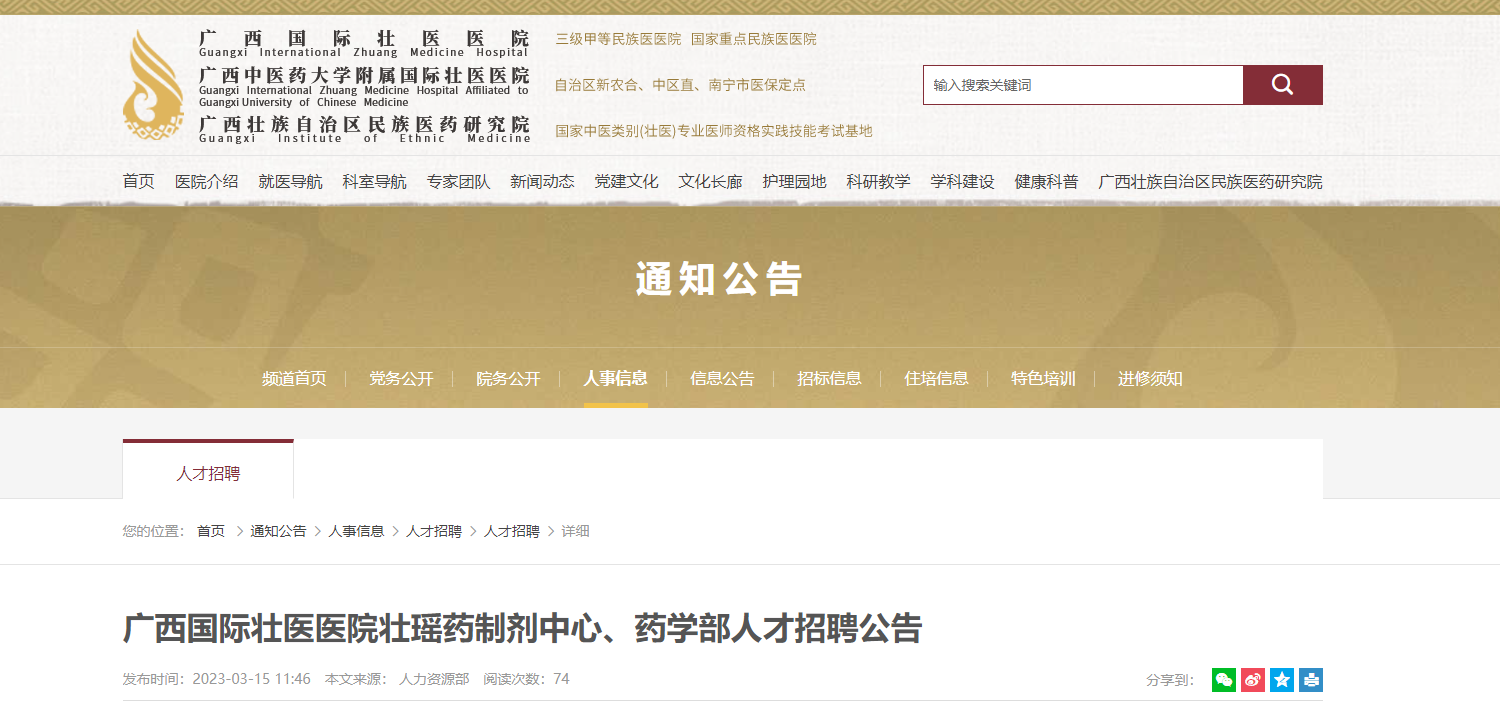This screenshot has height=719, width=1500.
Task: Click 广西中医药大学附属国际壮医医院 header text
Action: point(364,76)
